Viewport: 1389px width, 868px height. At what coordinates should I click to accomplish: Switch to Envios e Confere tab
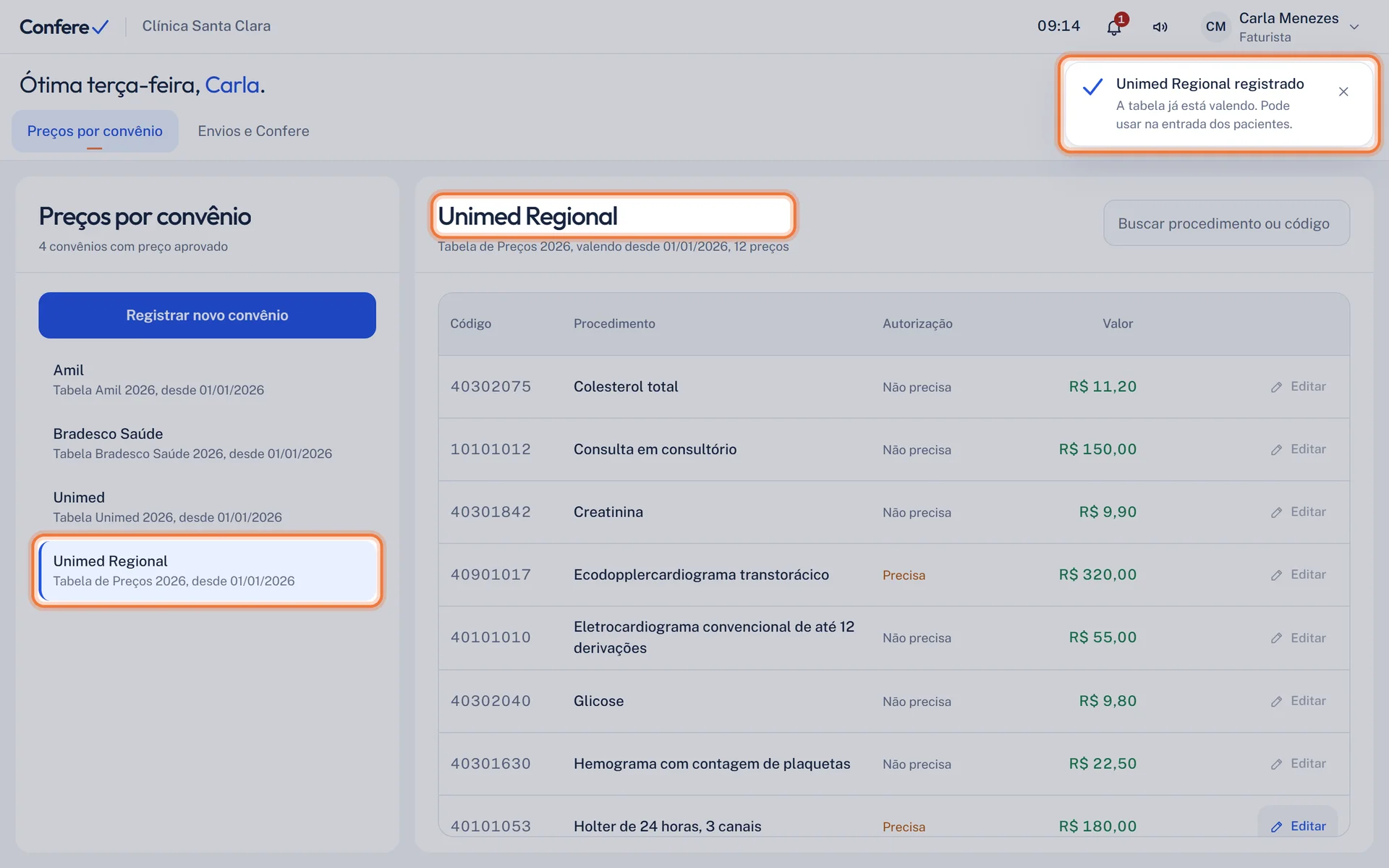click(x=253, y=131)
